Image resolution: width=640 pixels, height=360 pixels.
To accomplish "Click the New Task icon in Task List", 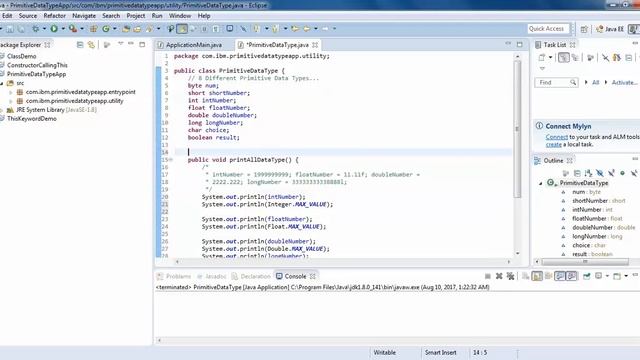I will coord(542,58).
